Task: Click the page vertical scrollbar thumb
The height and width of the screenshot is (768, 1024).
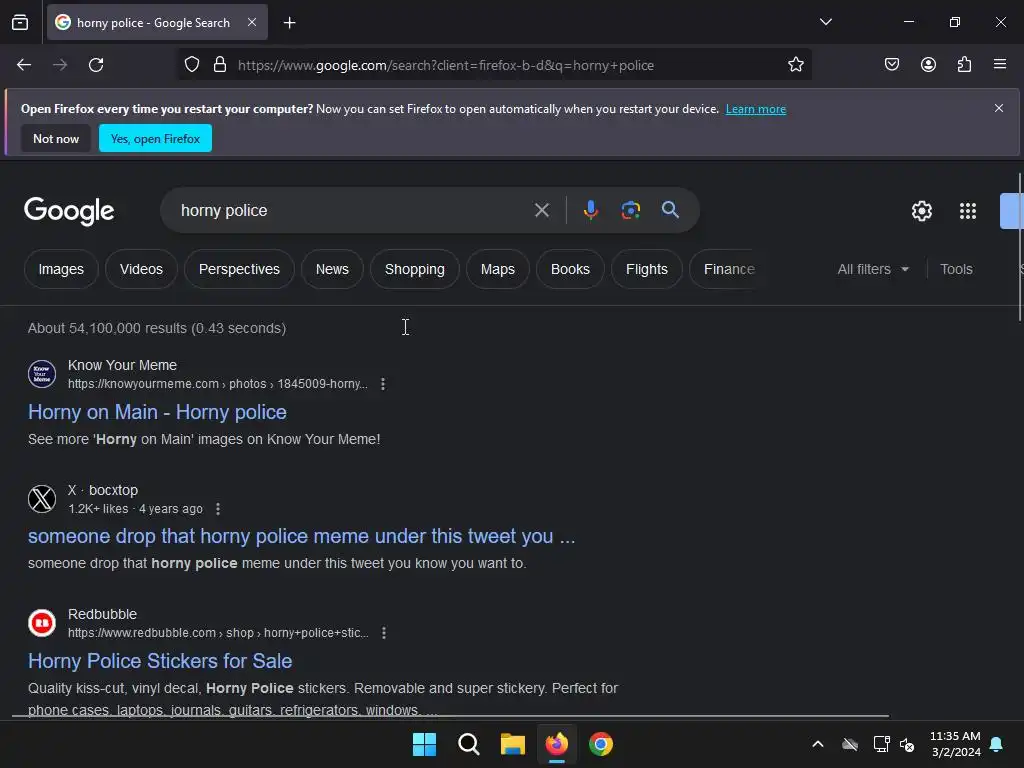Action: 1020,247
